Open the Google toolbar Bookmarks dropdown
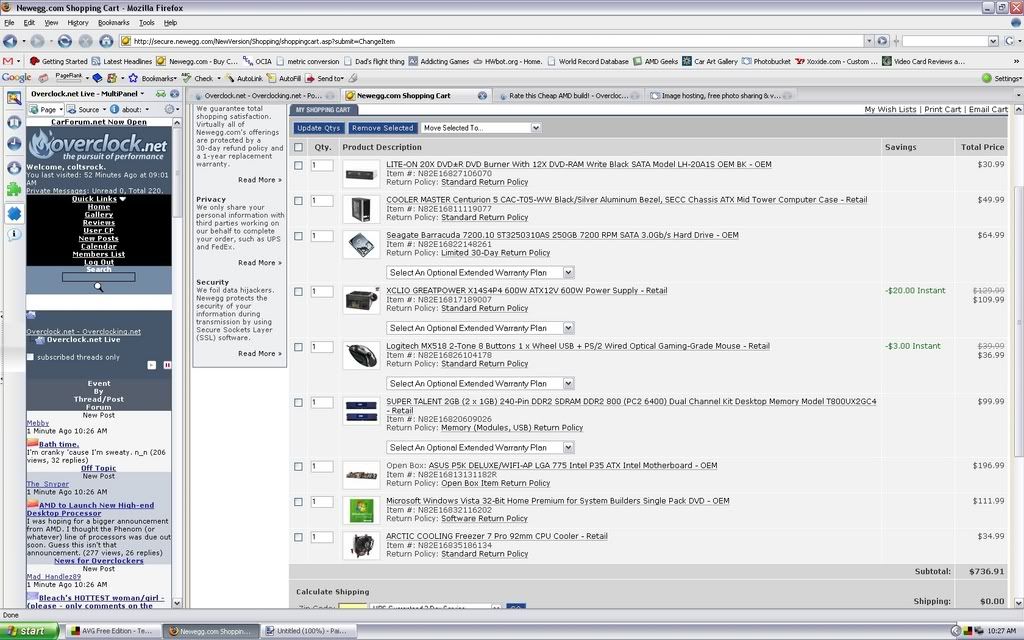1024x640 pixels. click(153, 78)
